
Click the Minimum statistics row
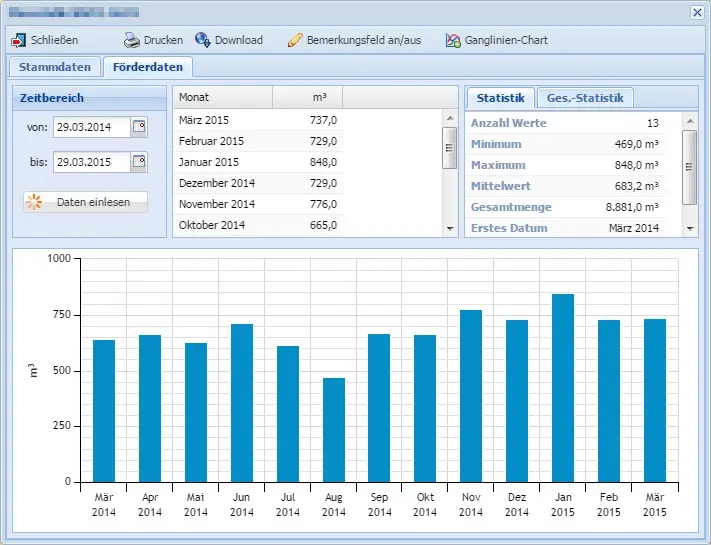pyautogui.click(x=565, y=144)
